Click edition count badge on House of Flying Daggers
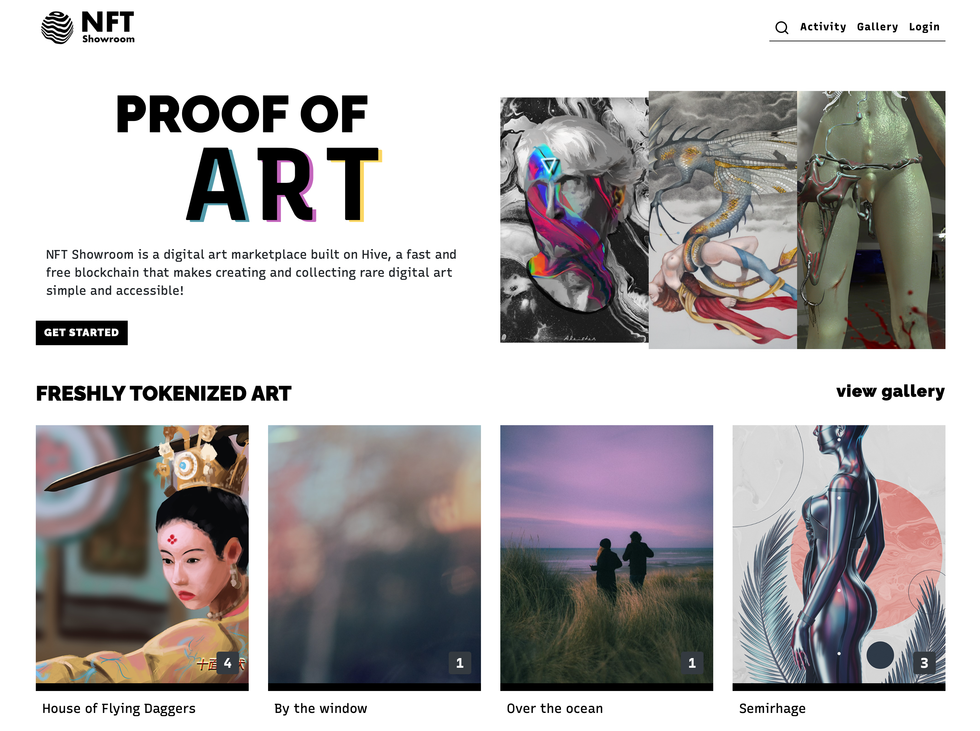 [228, 663]
